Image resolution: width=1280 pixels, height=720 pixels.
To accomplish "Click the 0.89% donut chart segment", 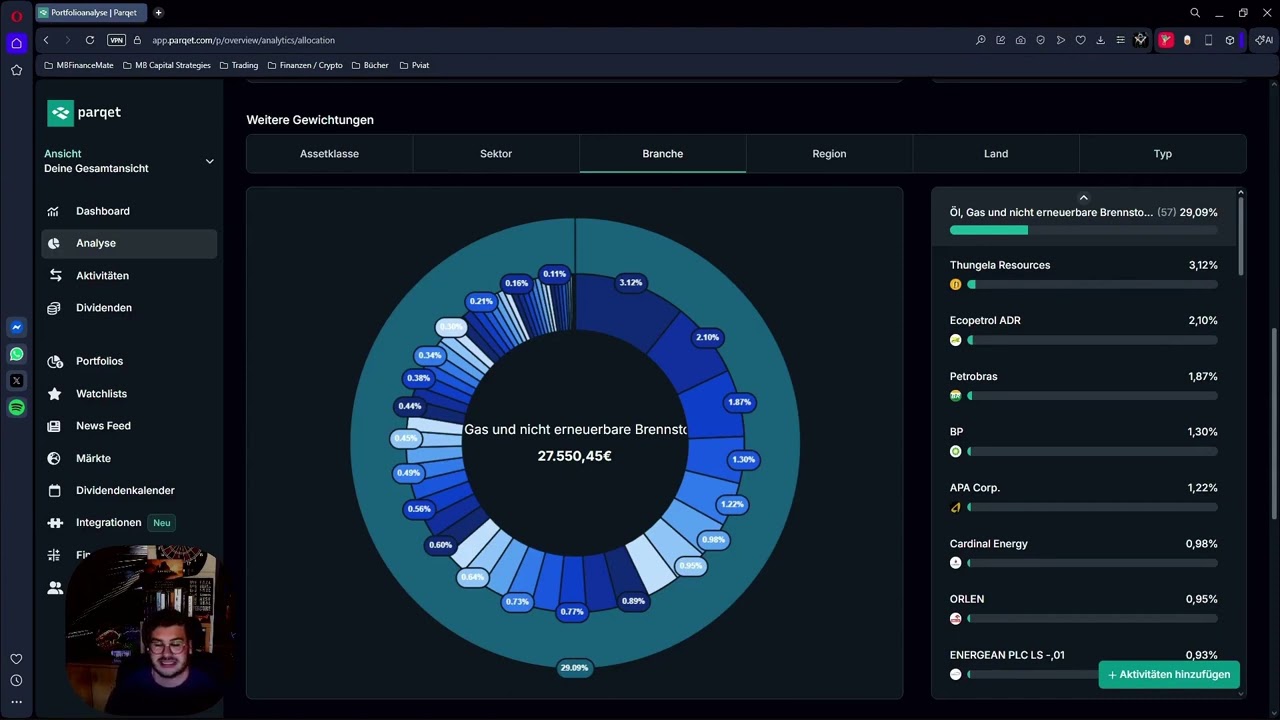I will tap(625, 580).
